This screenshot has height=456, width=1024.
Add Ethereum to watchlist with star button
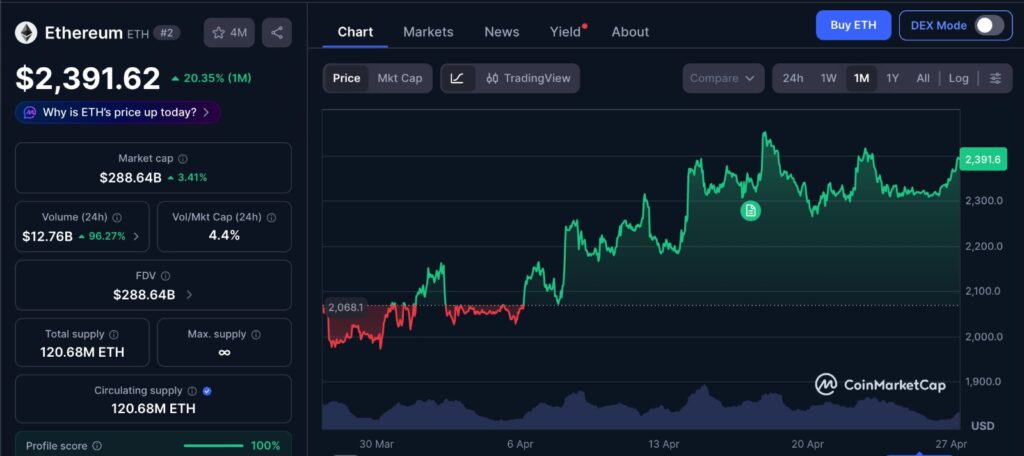229,33
